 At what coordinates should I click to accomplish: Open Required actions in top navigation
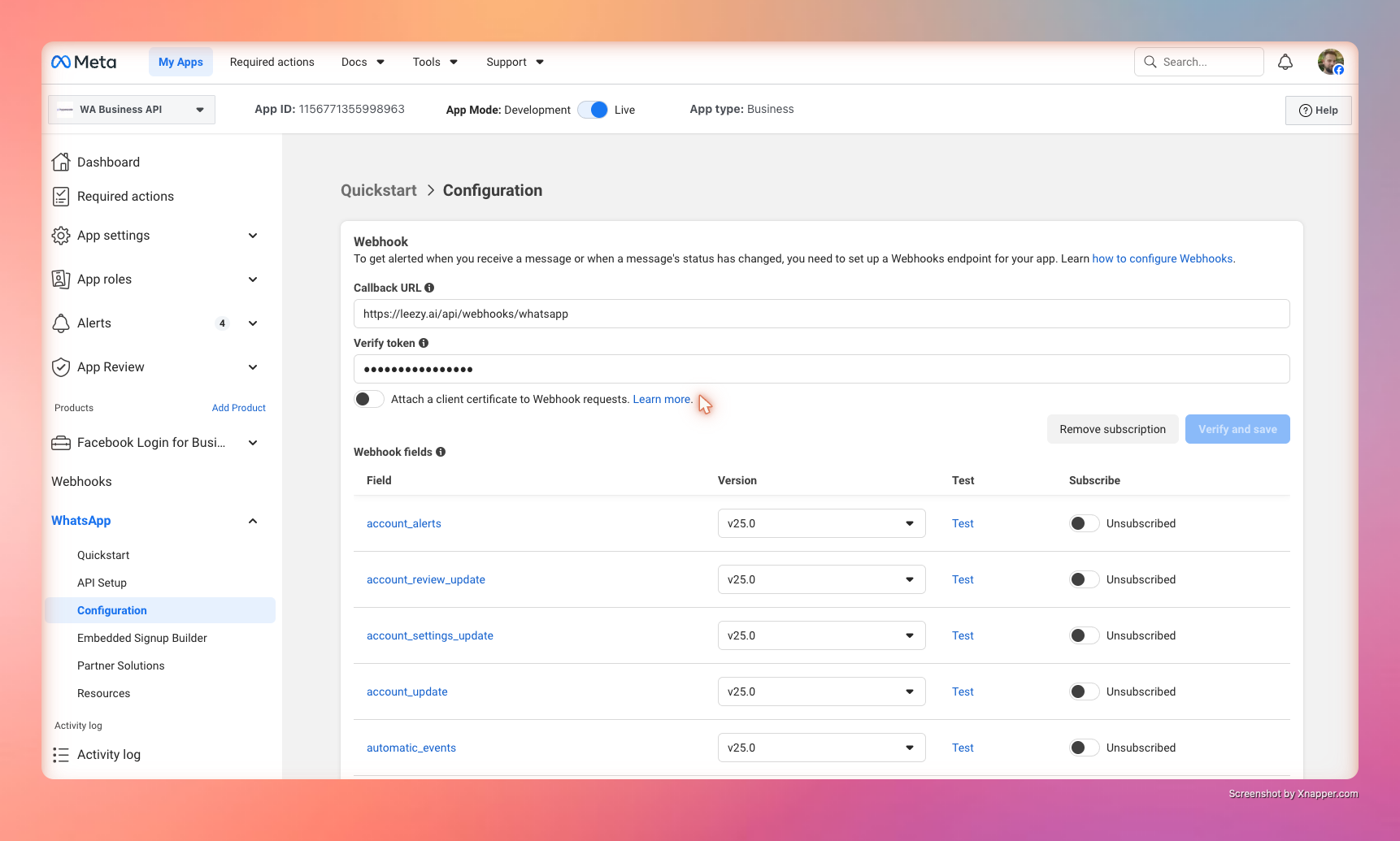[272, 62]
